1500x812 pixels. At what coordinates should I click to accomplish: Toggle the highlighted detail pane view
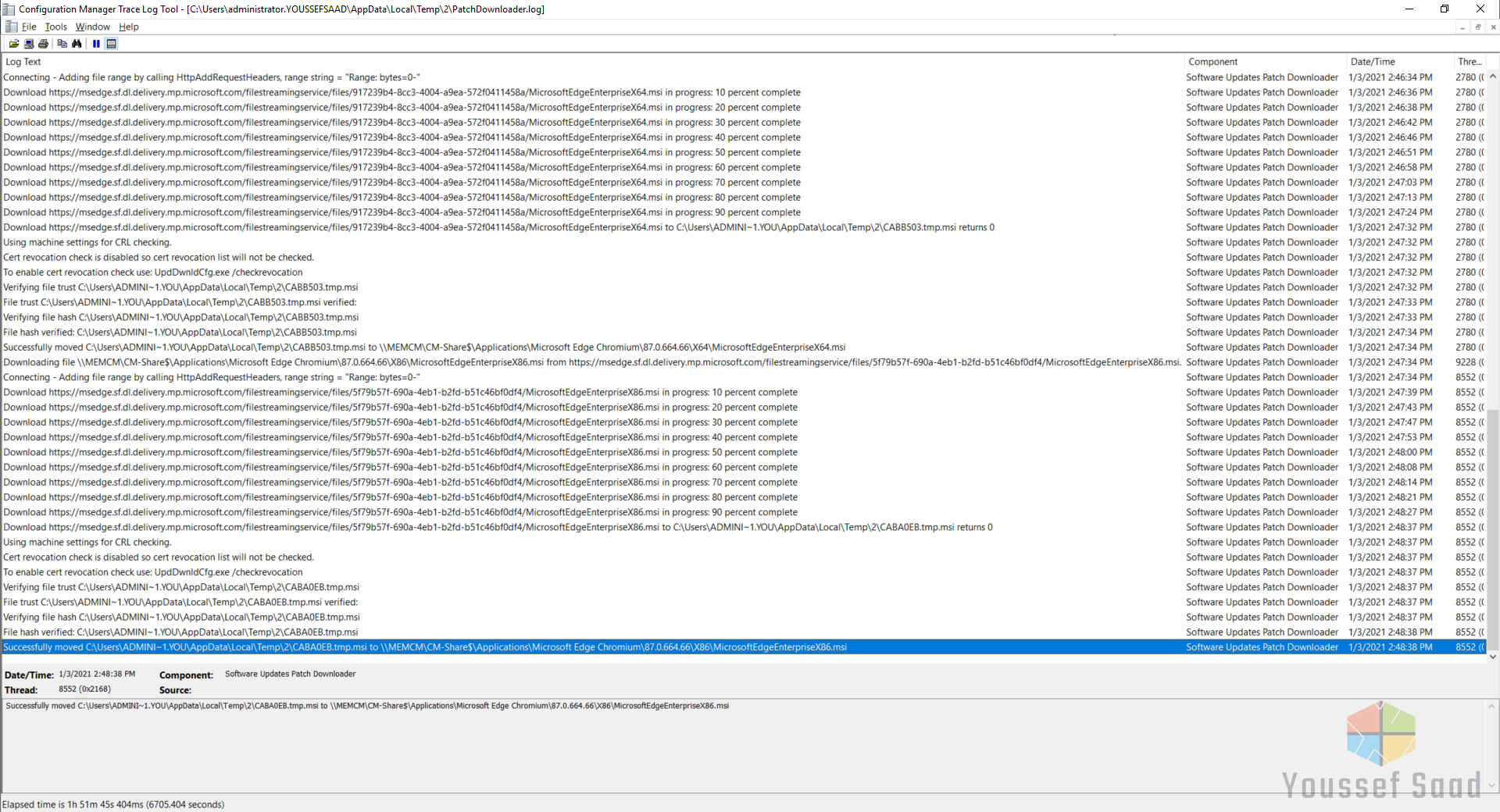click(112, 44)
